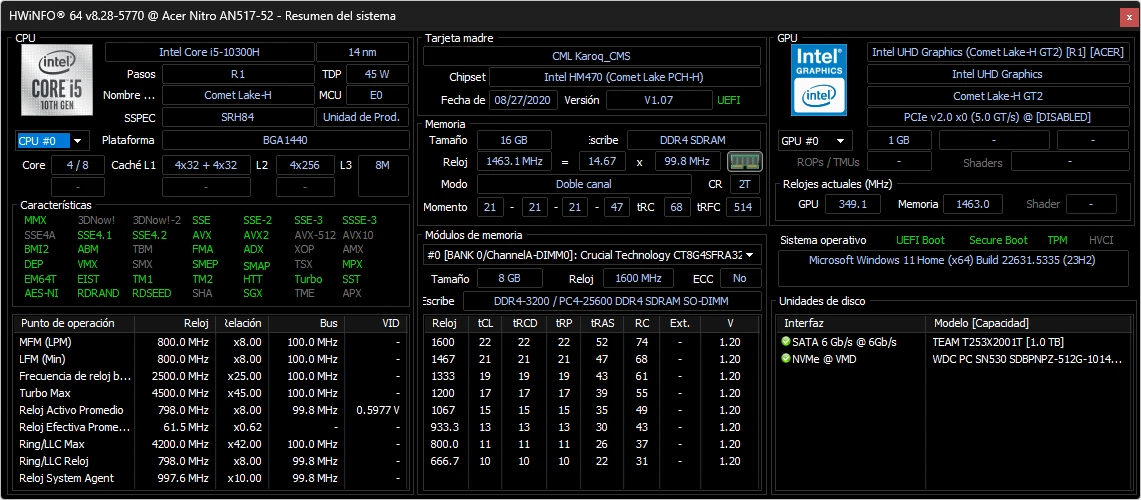This screenshot has width=1141, height=500.
Task: Select the Ring/LLC Max row
Action: (209, 444)
